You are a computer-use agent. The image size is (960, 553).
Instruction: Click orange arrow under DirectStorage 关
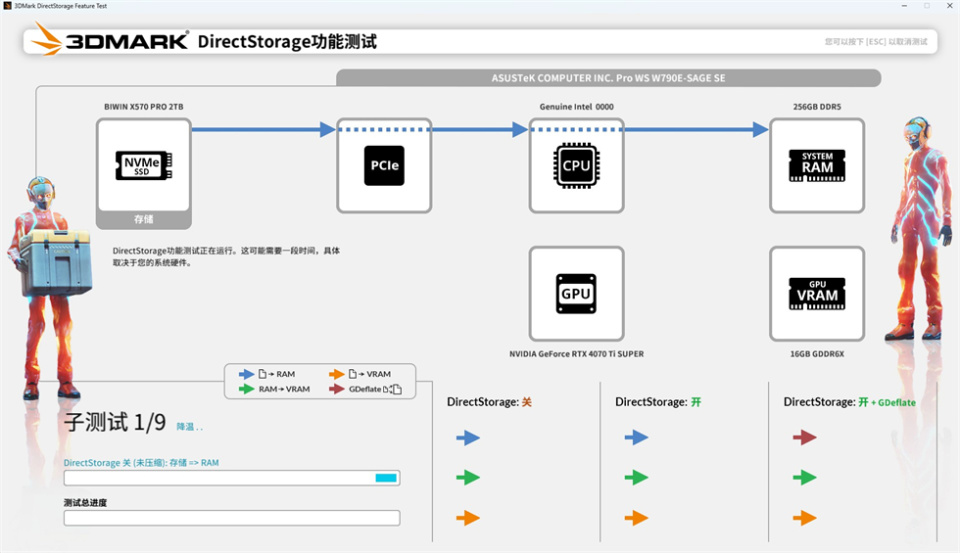point(468,518)
